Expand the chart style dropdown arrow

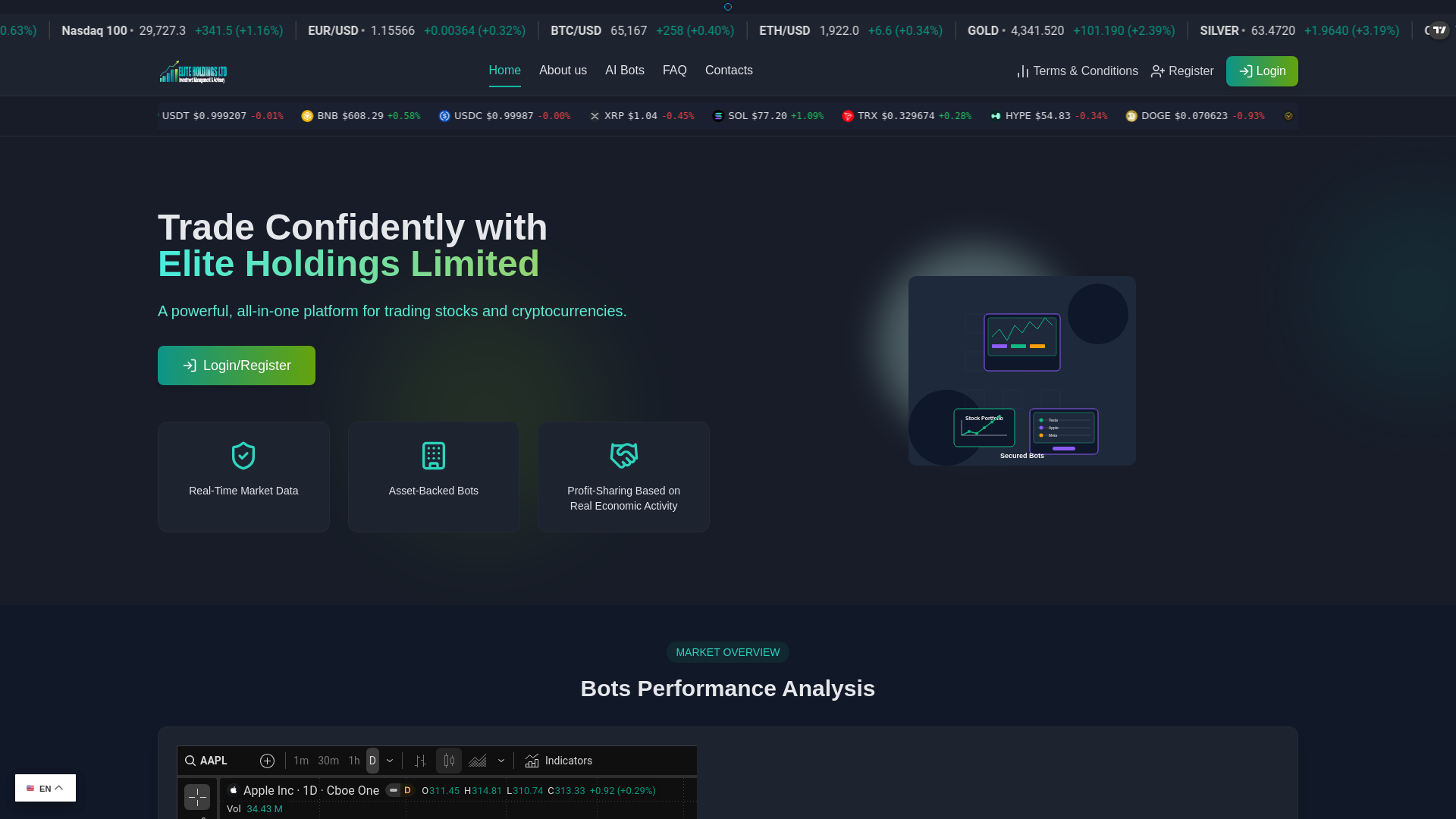coord(501,761)
